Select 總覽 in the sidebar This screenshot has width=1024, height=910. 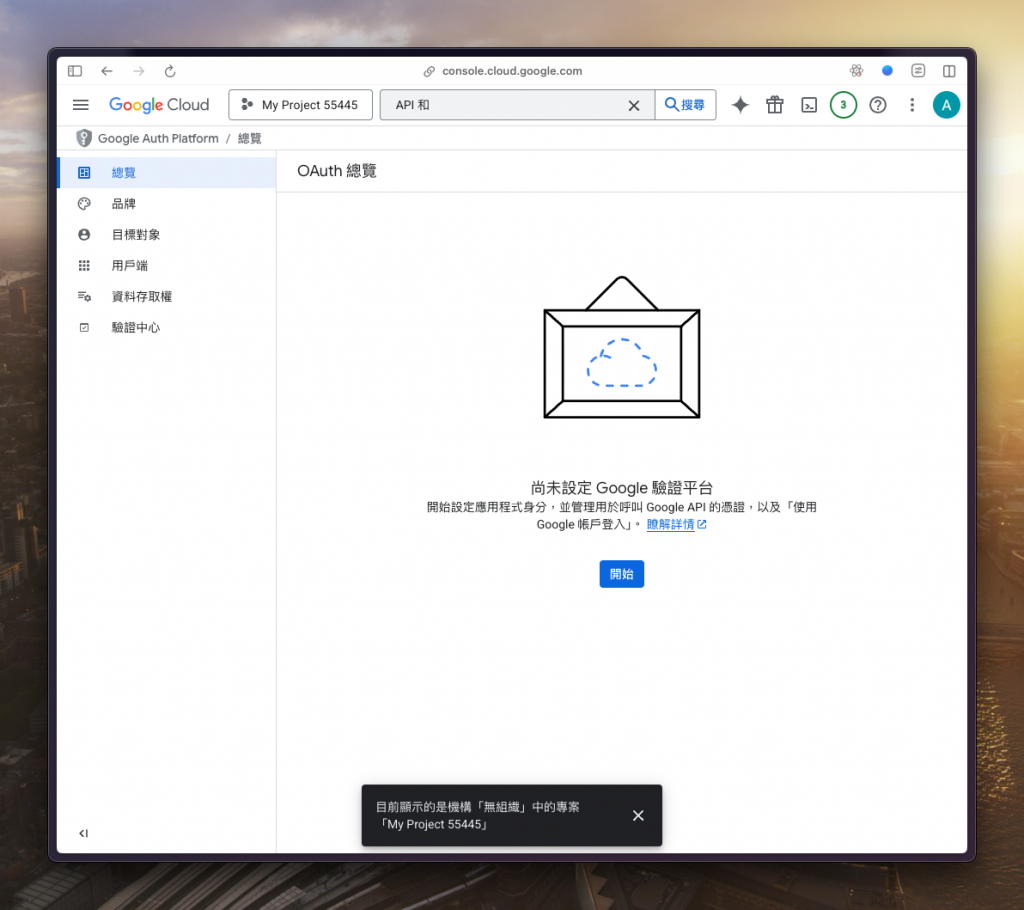(167, 172)
